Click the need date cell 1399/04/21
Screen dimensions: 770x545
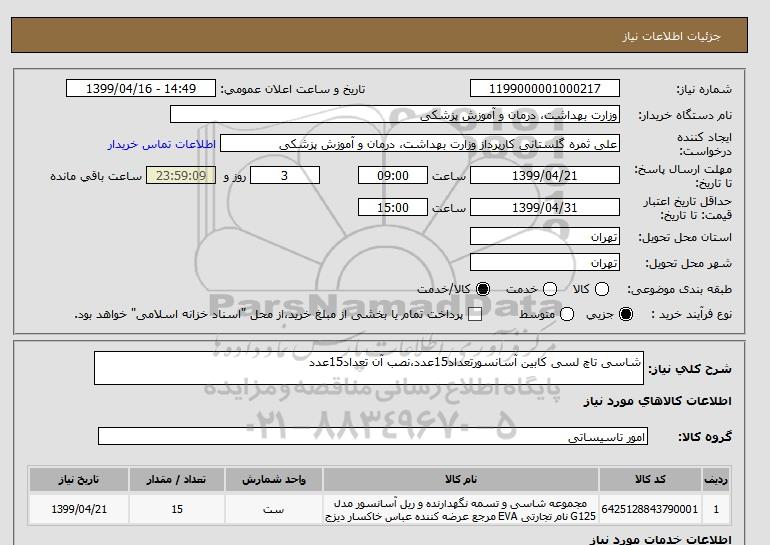click(x=79, y=509)
